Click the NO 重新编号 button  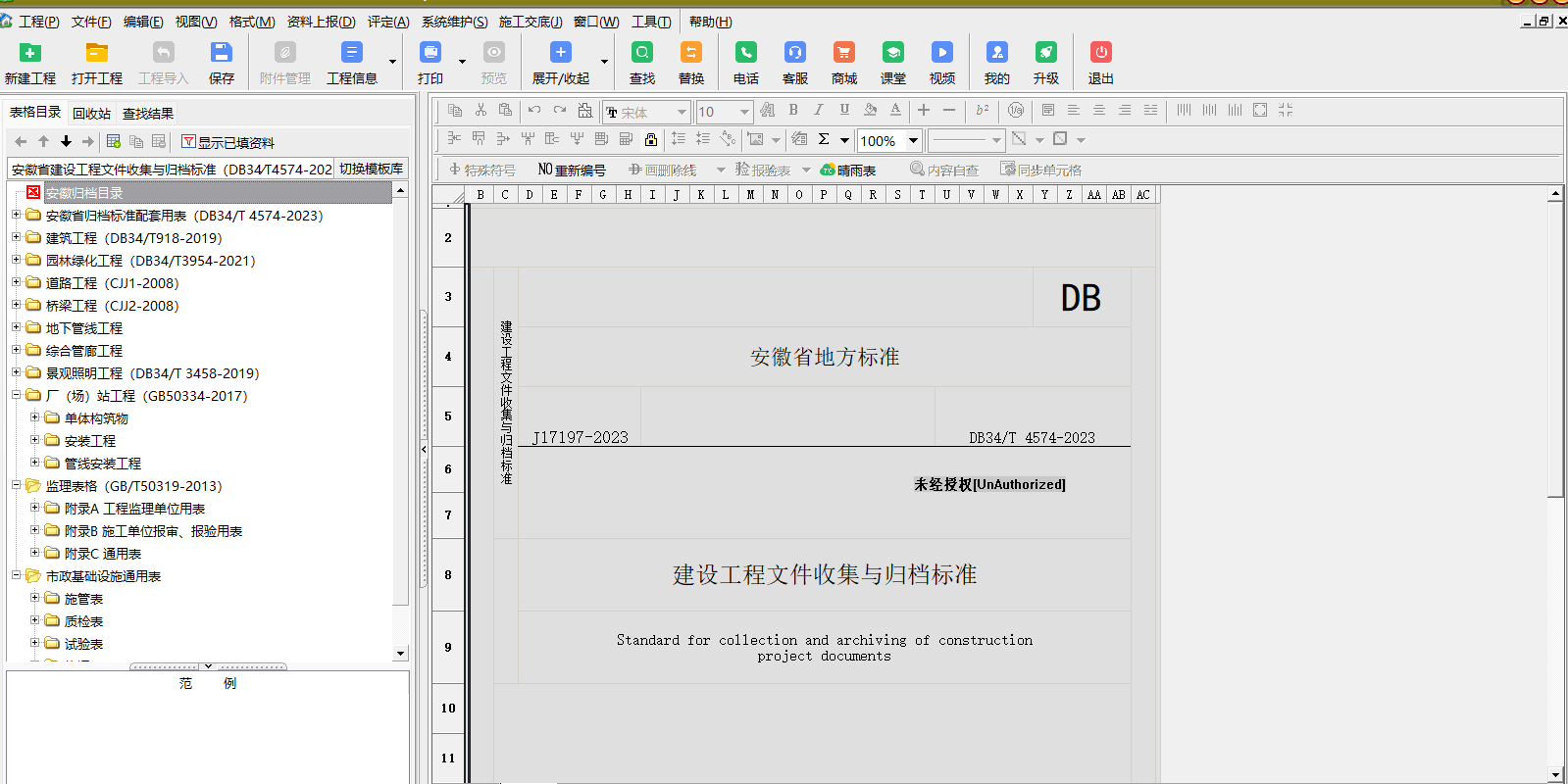click(572, 171)
